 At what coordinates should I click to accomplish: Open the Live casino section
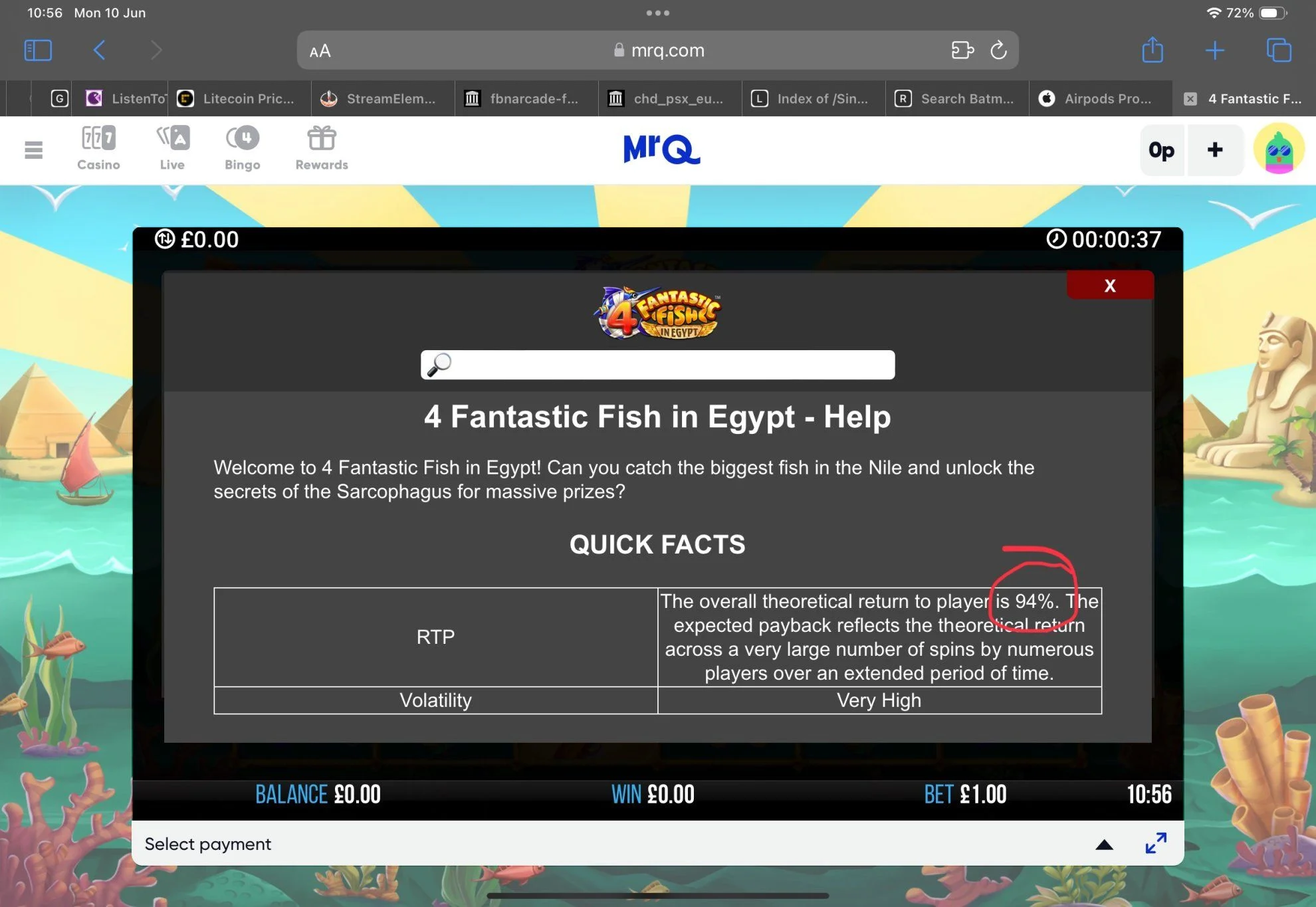172,149
